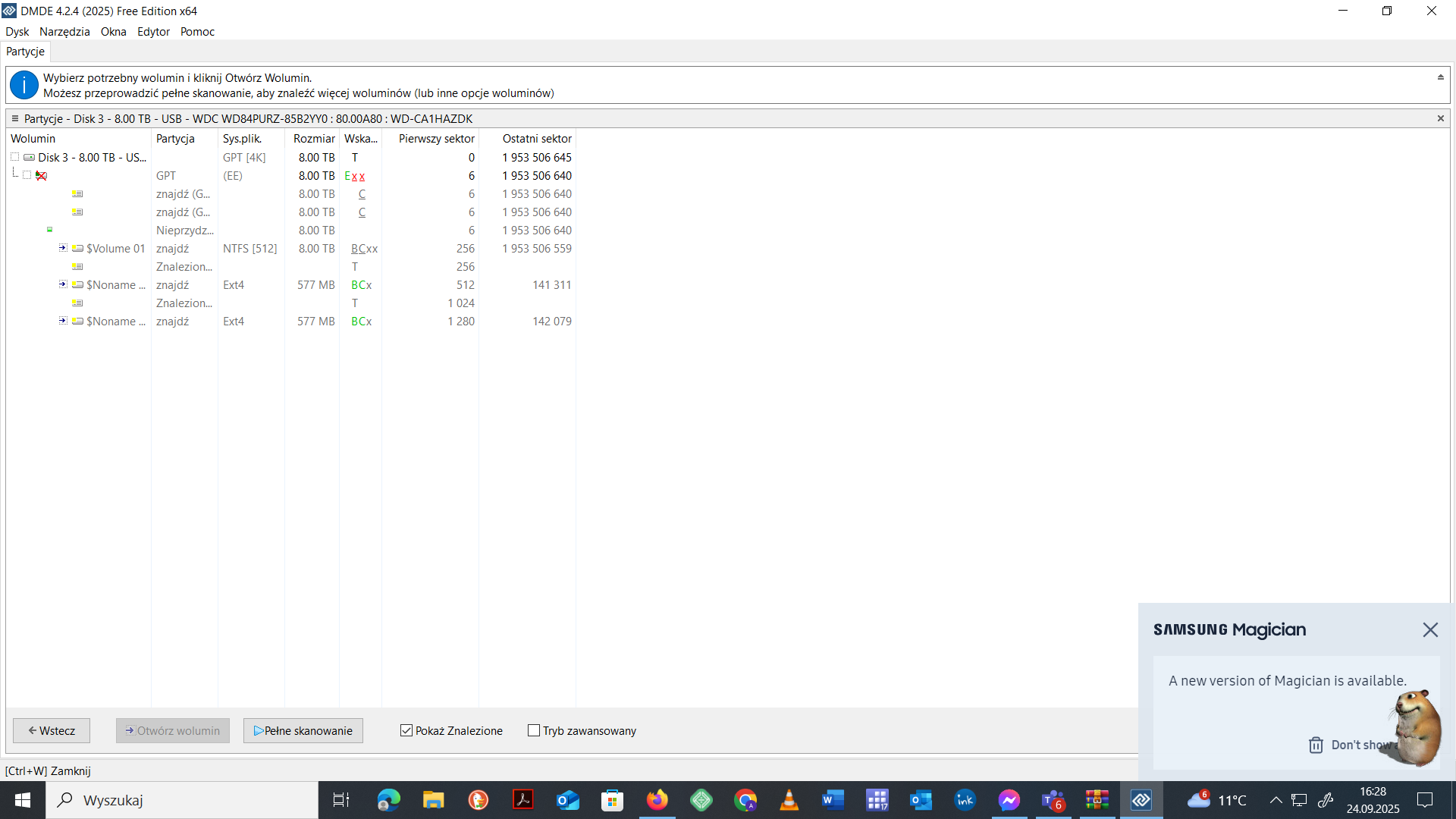
Task: Select the NTFS [512] cell
Action: pos(250,249)
